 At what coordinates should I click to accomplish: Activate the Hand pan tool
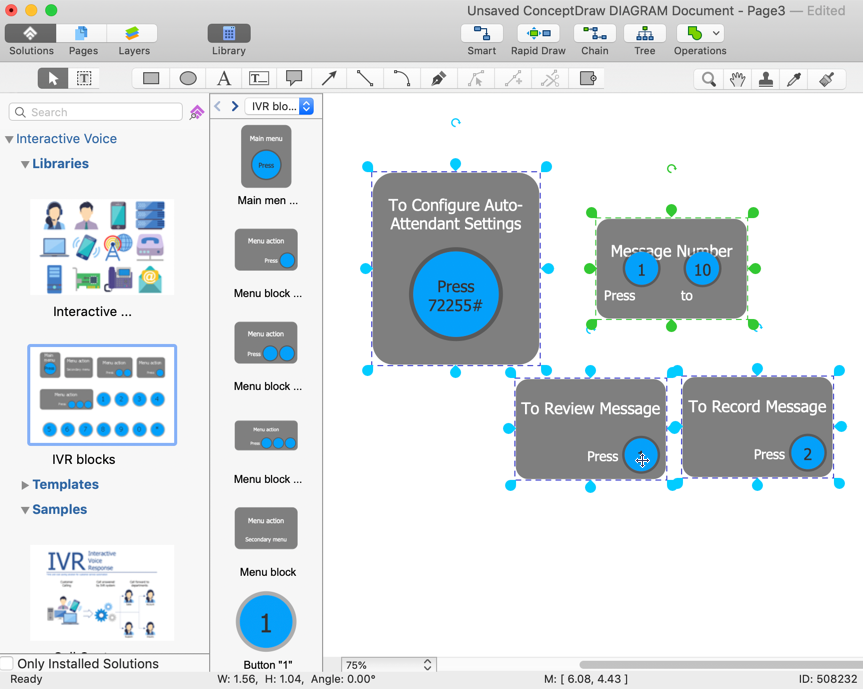coord(737,79)
